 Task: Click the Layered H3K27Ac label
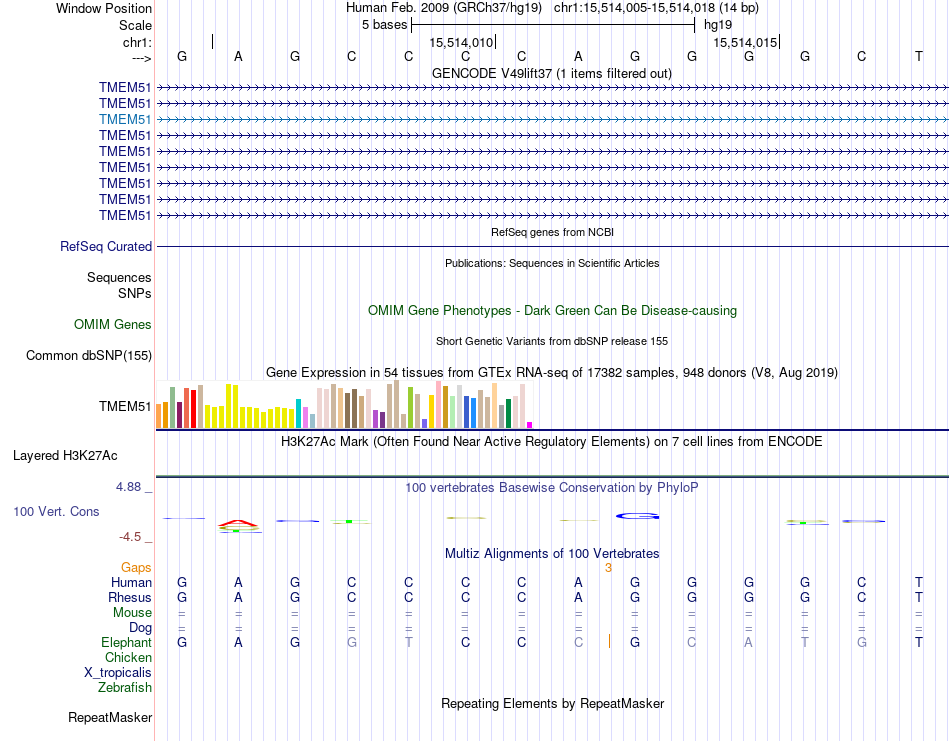pyautogui.click(x=65, y=456)
